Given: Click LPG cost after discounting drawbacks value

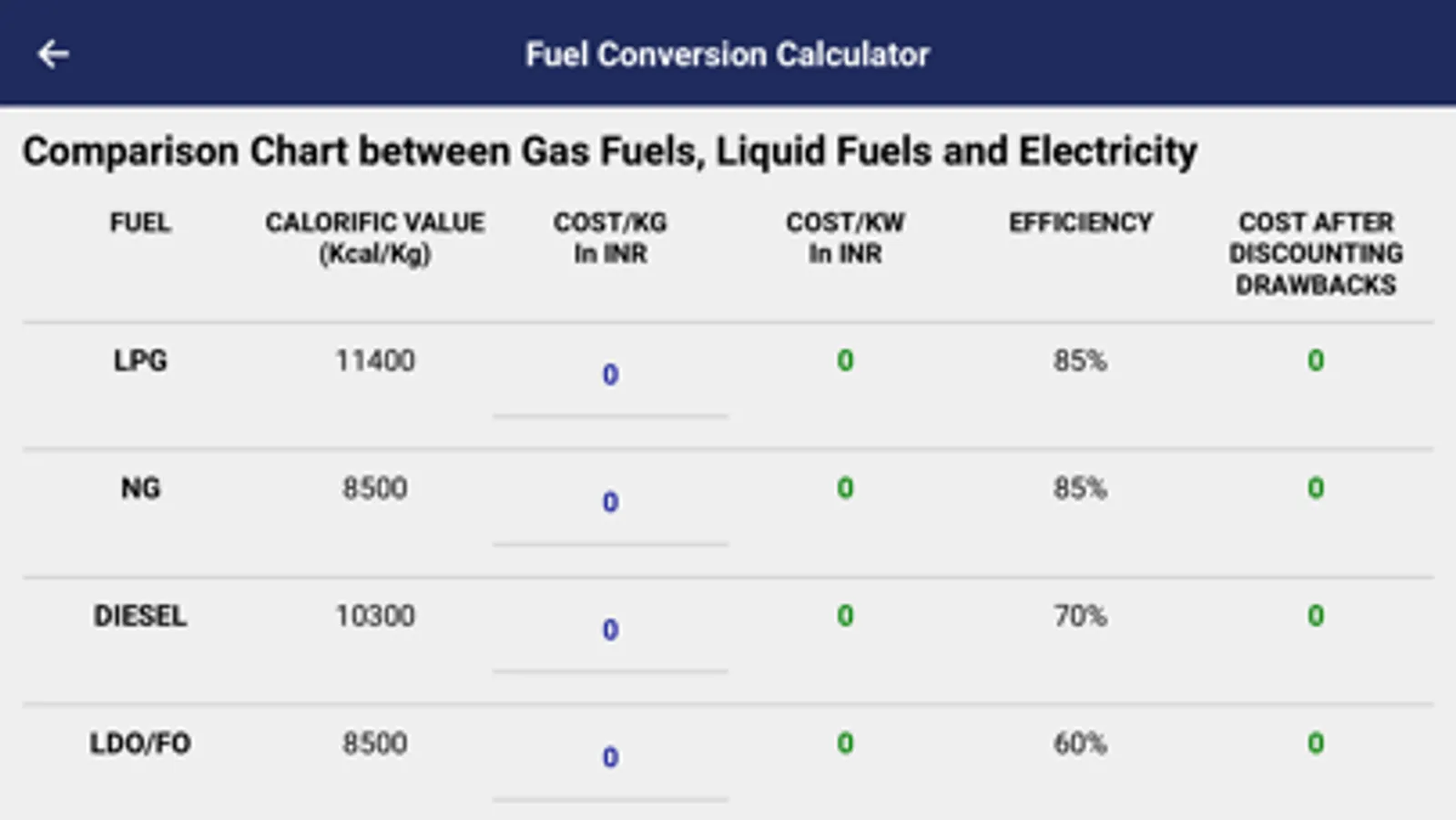Looking at the screenshot, I should coord(1316,361).
